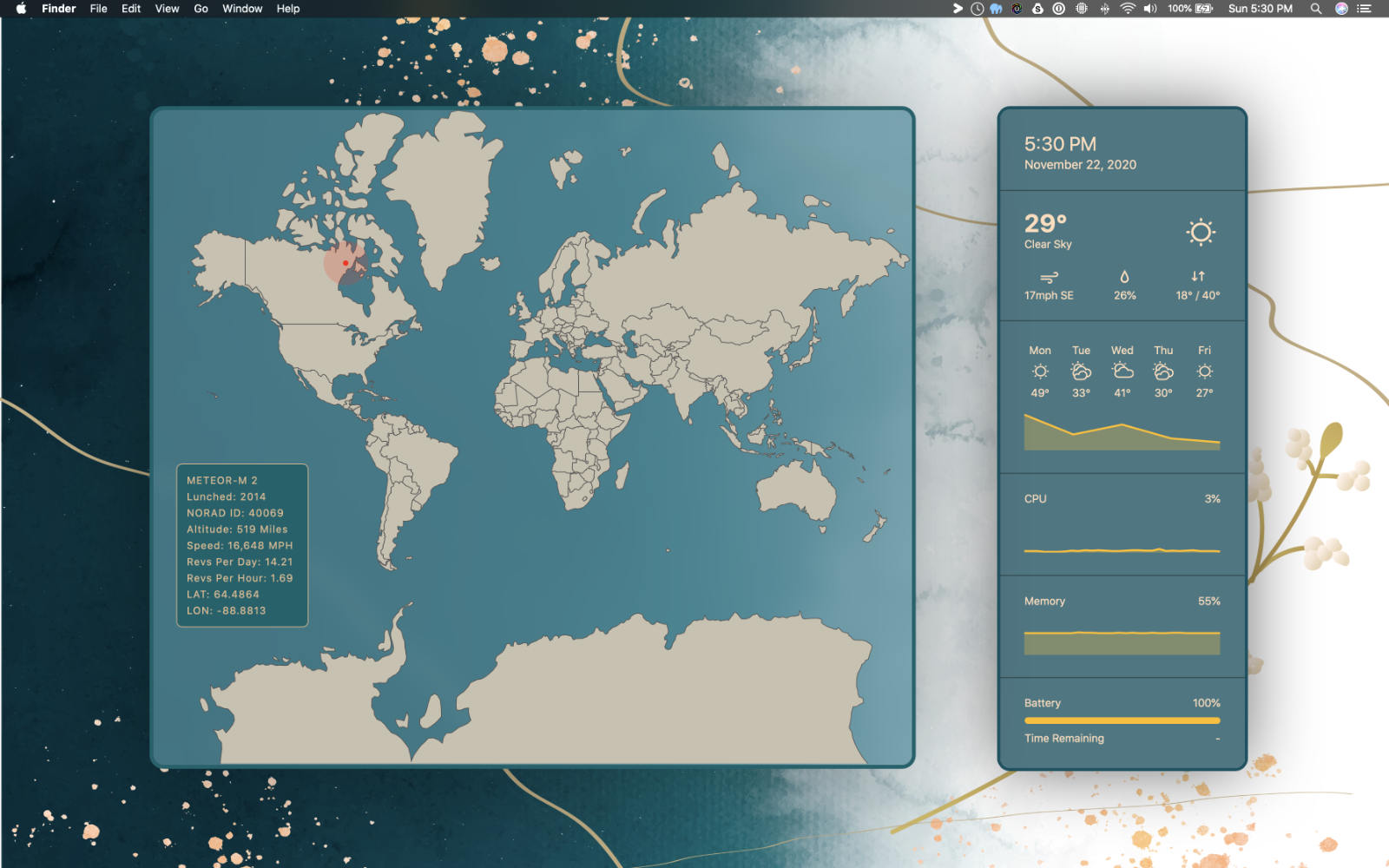Click the Lunched: 2014 line
The width and height of the screenshot is (1389, 868).
[x=227, y=497]
